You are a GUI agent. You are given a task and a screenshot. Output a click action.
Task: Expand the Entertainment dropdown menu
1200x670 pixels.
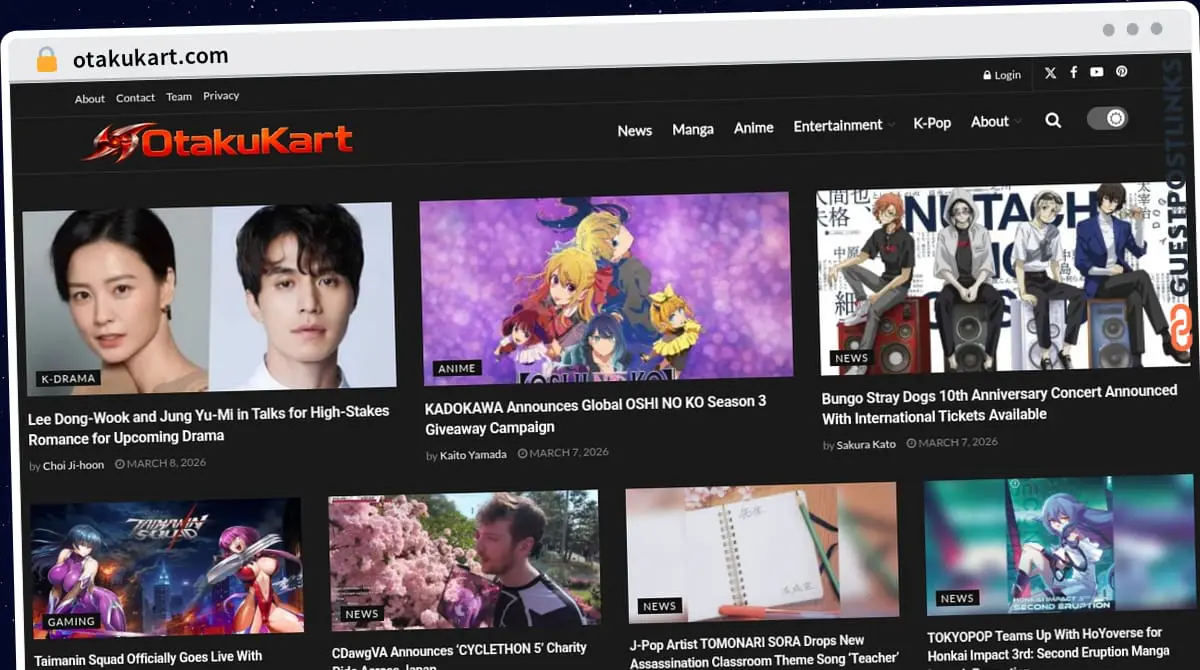point(844,126)
